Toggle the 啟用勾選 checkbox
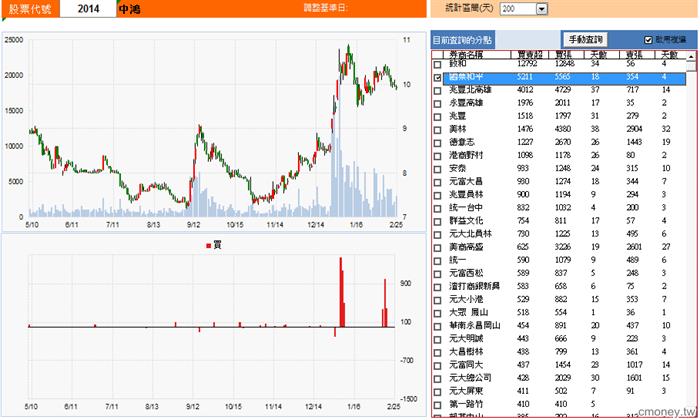The width and height of the screenshot is (700, 420). (x=648, y=40)
